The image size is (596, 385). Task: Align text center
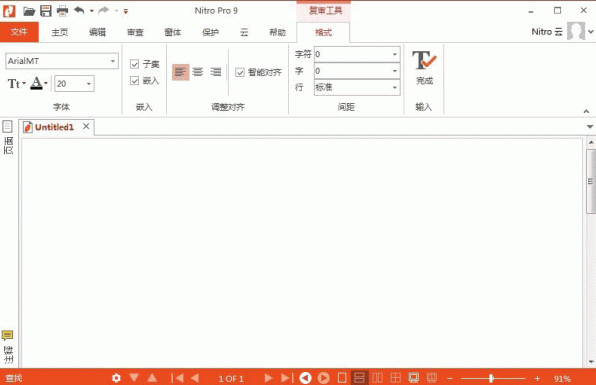pos(198,72)
